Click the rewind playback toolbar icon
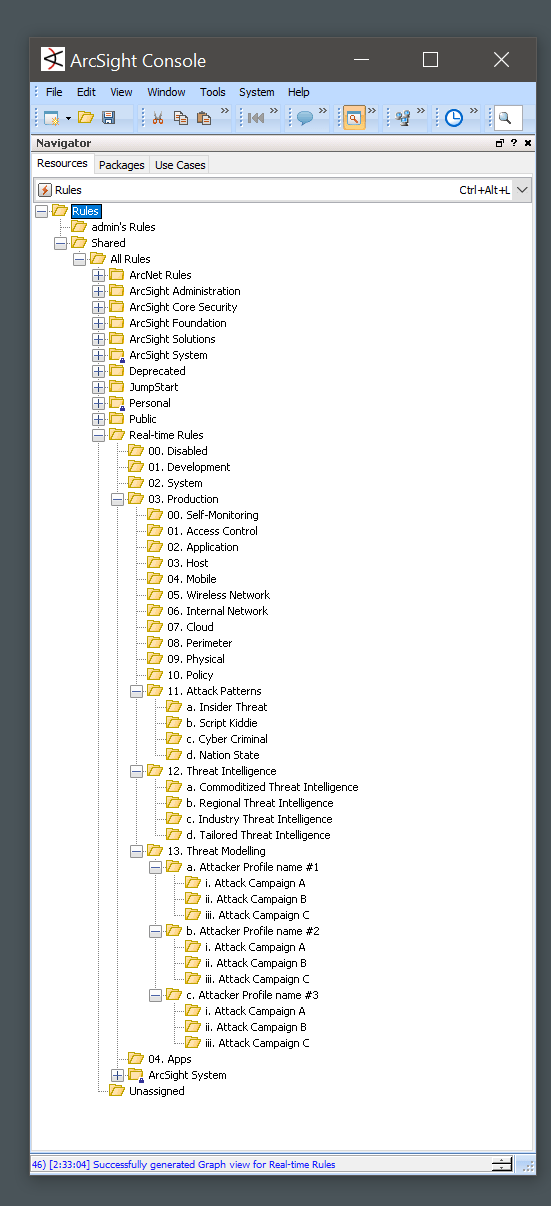Screen dimensions: 551x1206 click(256, 118)
